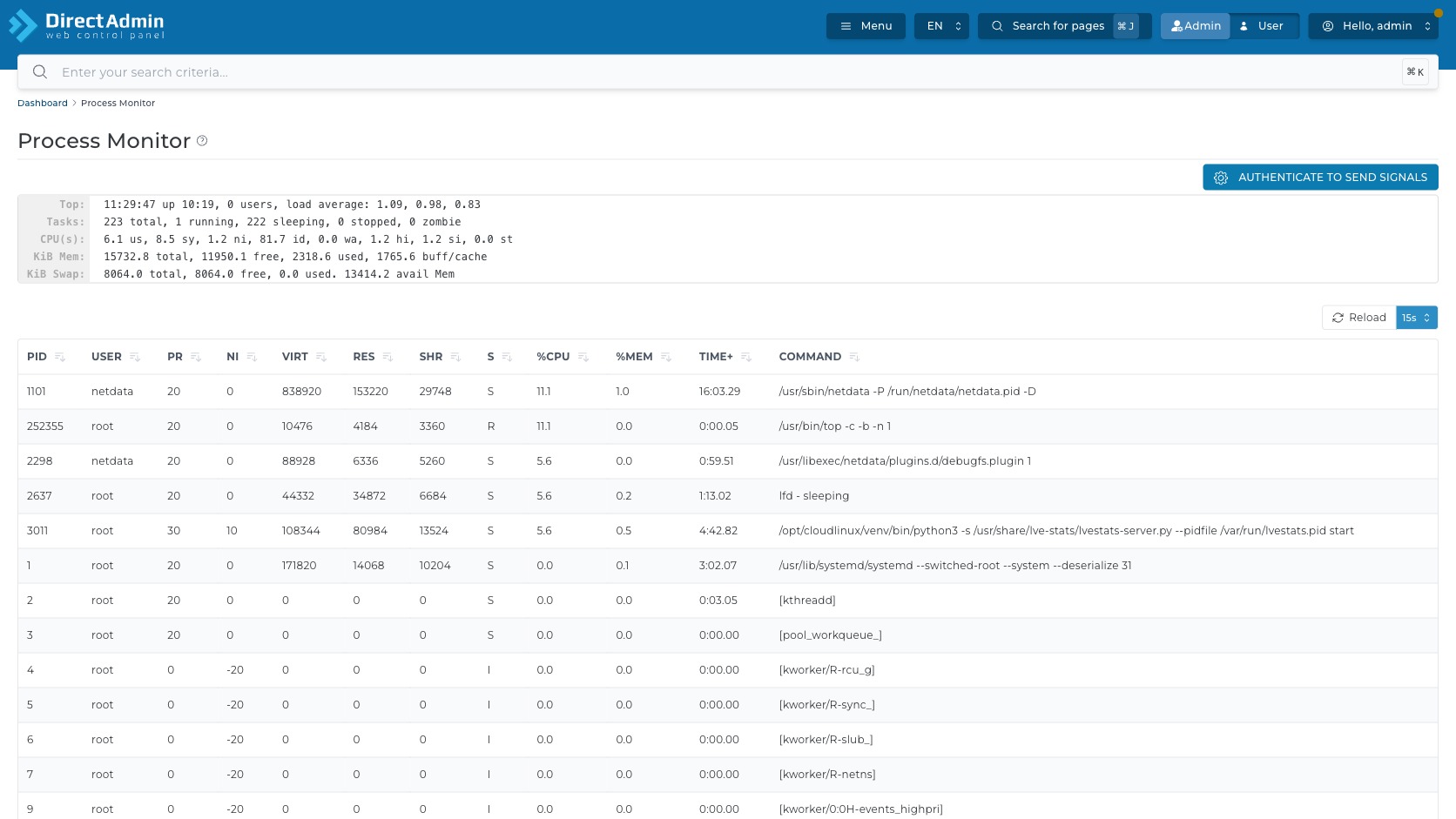This screenshot has height=819, width=1456.
Task: Sort by PID column icon
Action: pyautogui.click(x=60, y=357)
